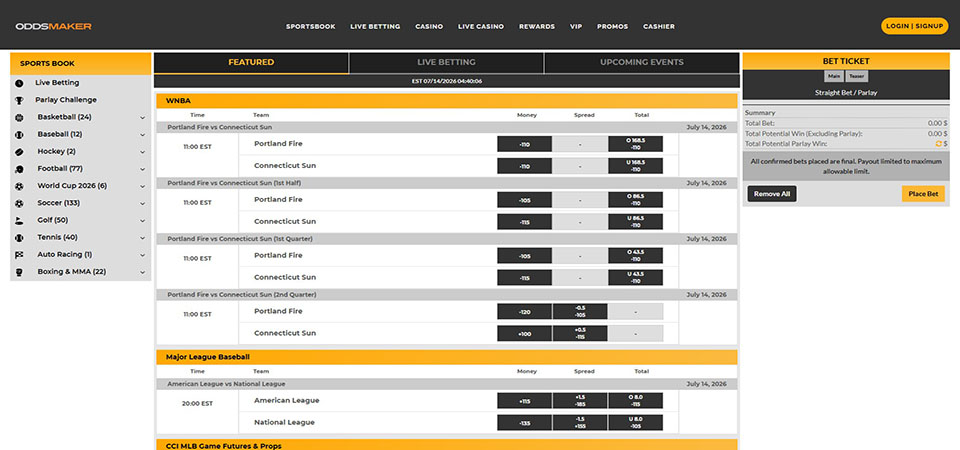Click the Baseball sport icon
Image resolution: width=960 pixels, height=450 pixels.
coord(20,134)
